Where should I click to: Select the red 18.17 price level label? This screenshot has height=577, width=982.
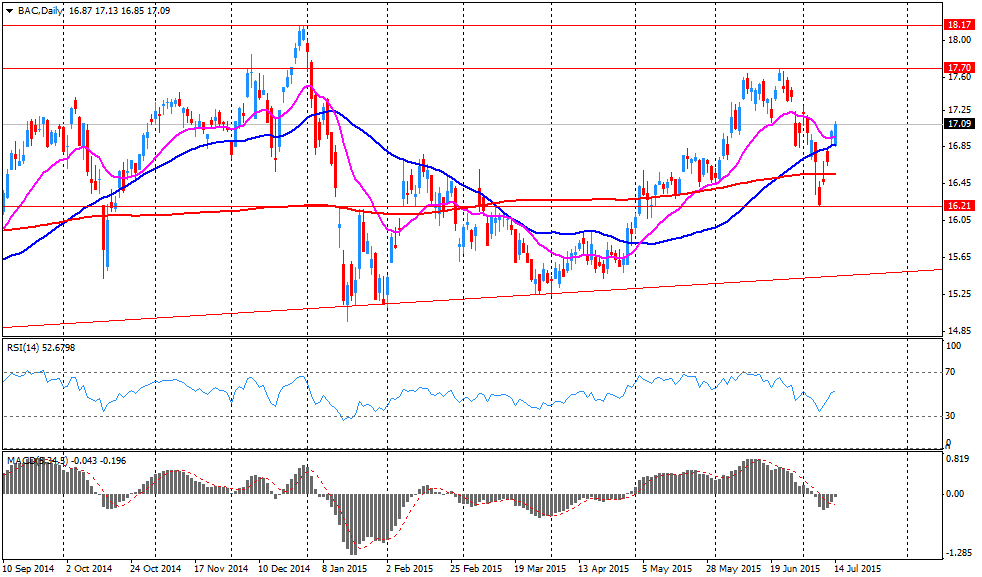pyautogui.click(x=959, y=25)
